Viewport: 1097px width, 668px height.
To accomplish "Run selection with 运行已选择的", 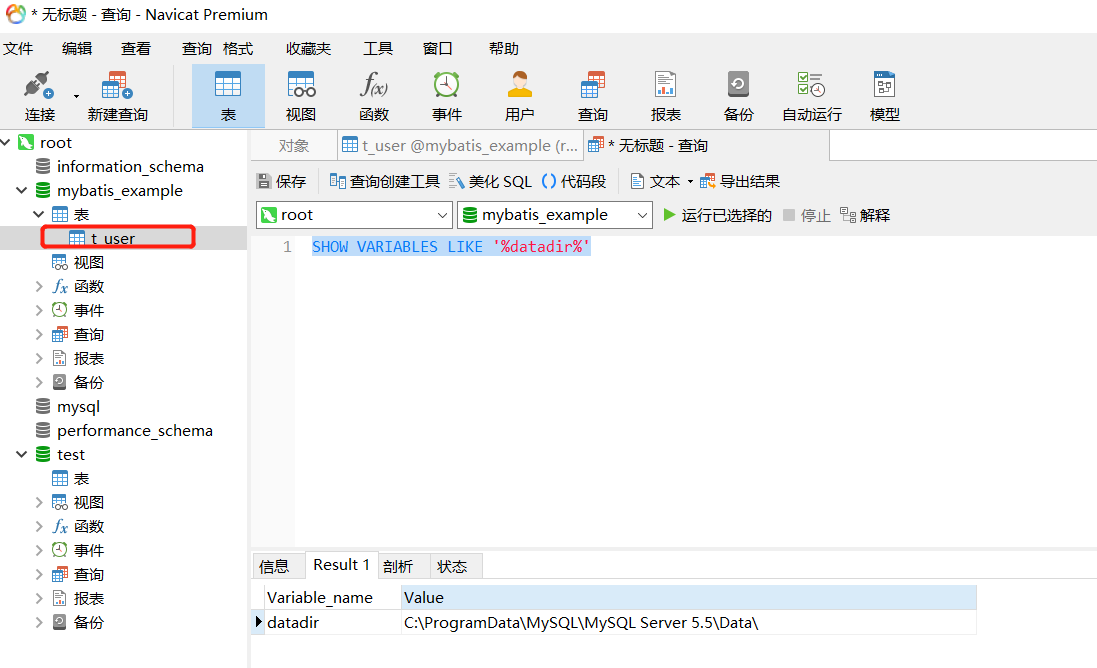I will [x=717, y=215].
